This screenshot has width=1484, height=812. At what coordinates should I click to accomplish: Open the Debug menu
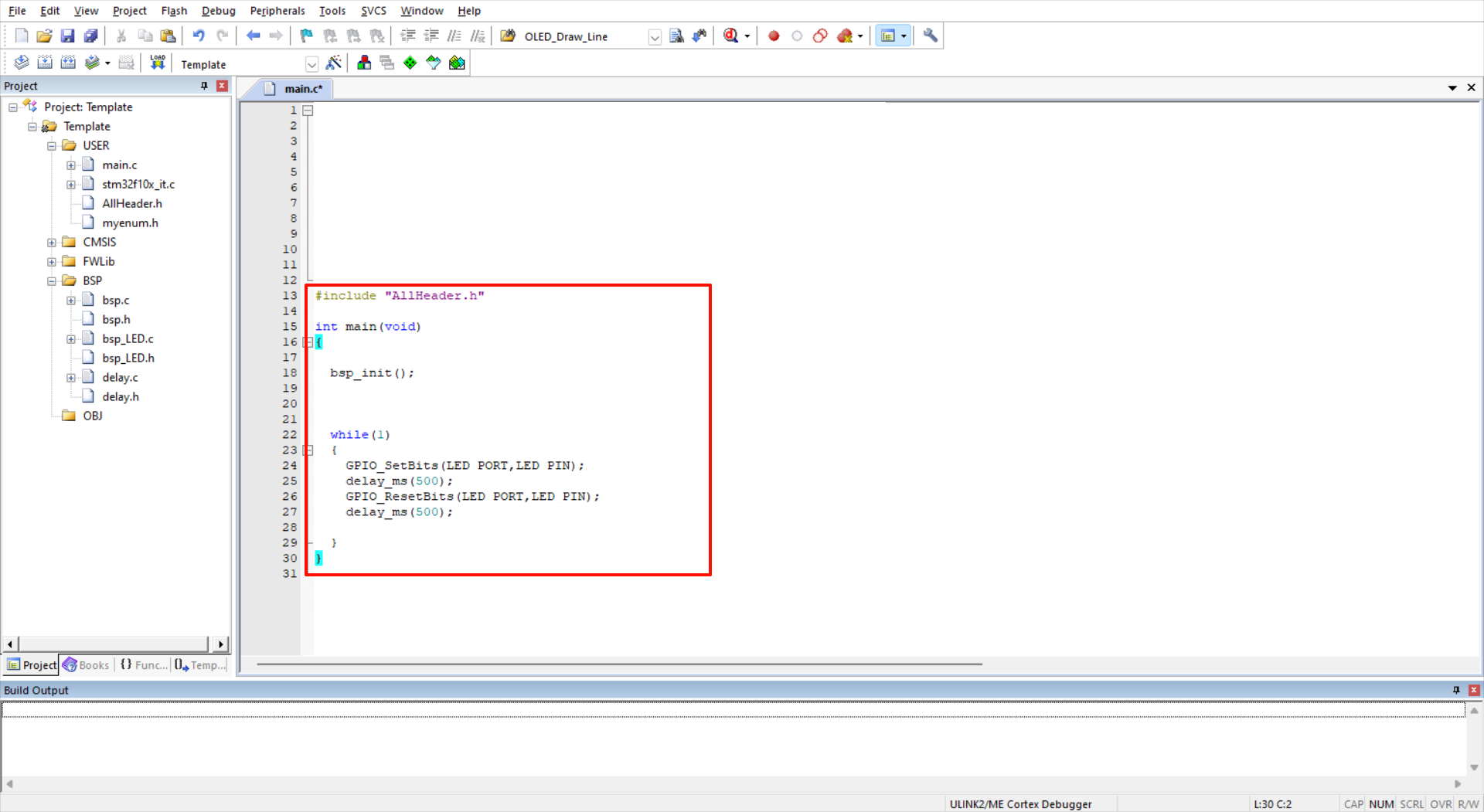[x=218, y=11]
